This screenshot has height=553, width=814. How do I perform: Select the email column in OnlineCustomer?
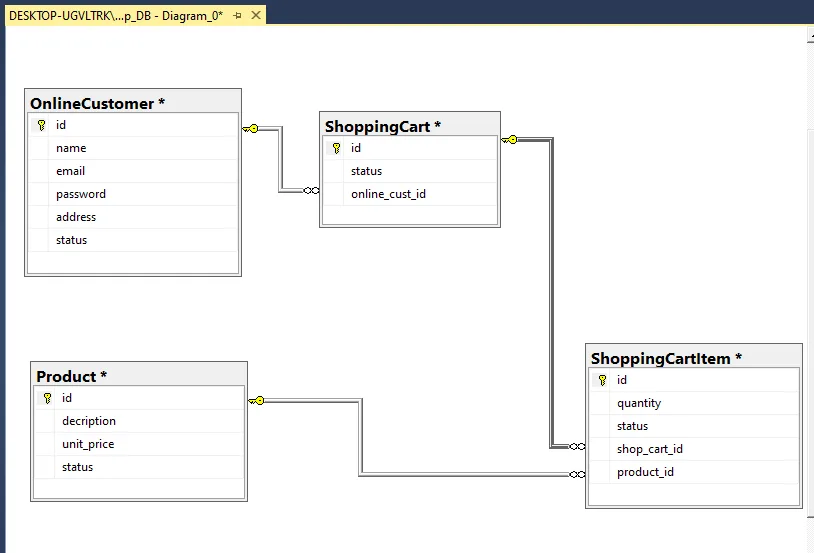133,171
